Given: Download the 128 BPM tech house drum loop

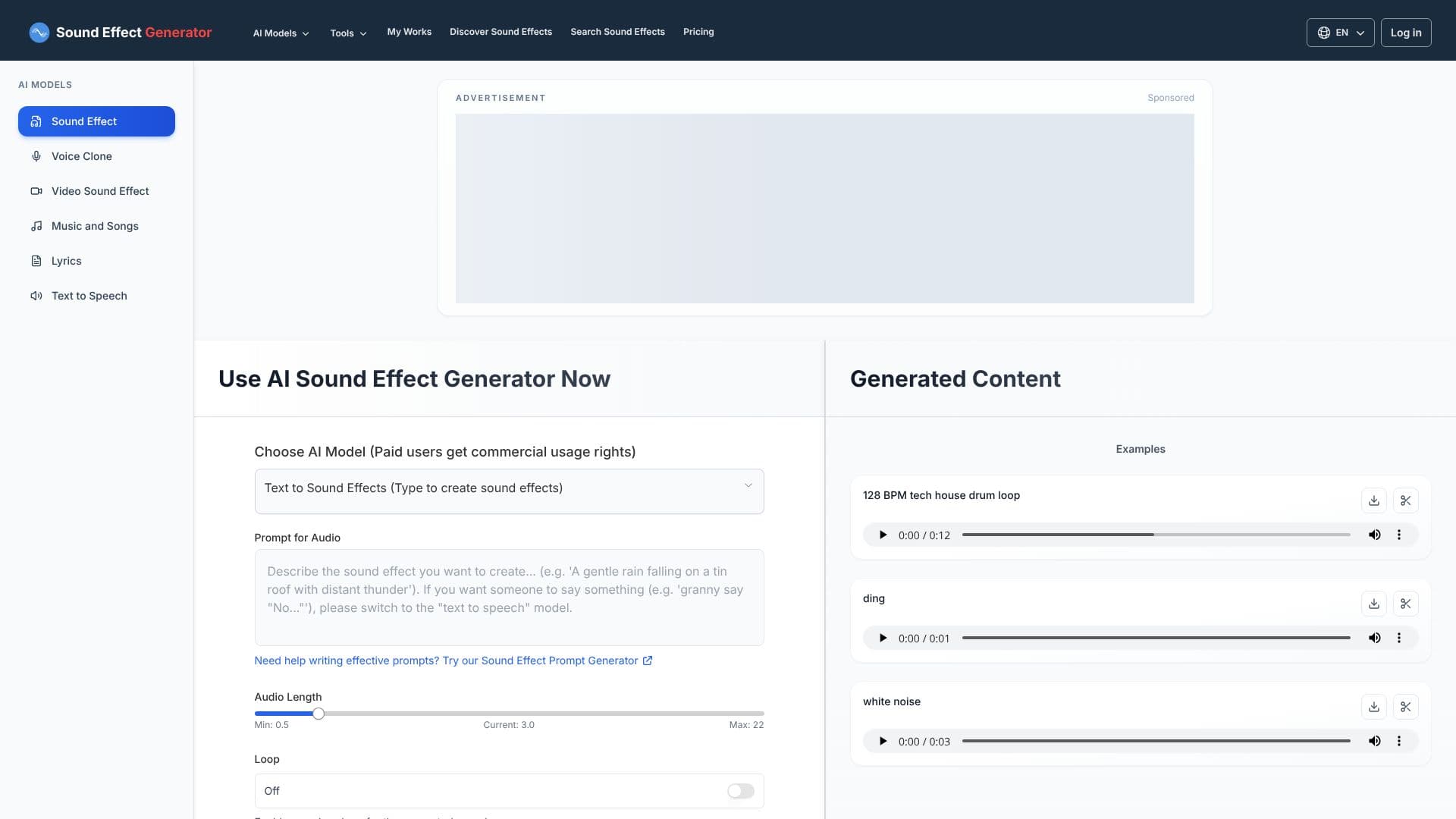Looking at the screenshot, I should point(1373,500).
